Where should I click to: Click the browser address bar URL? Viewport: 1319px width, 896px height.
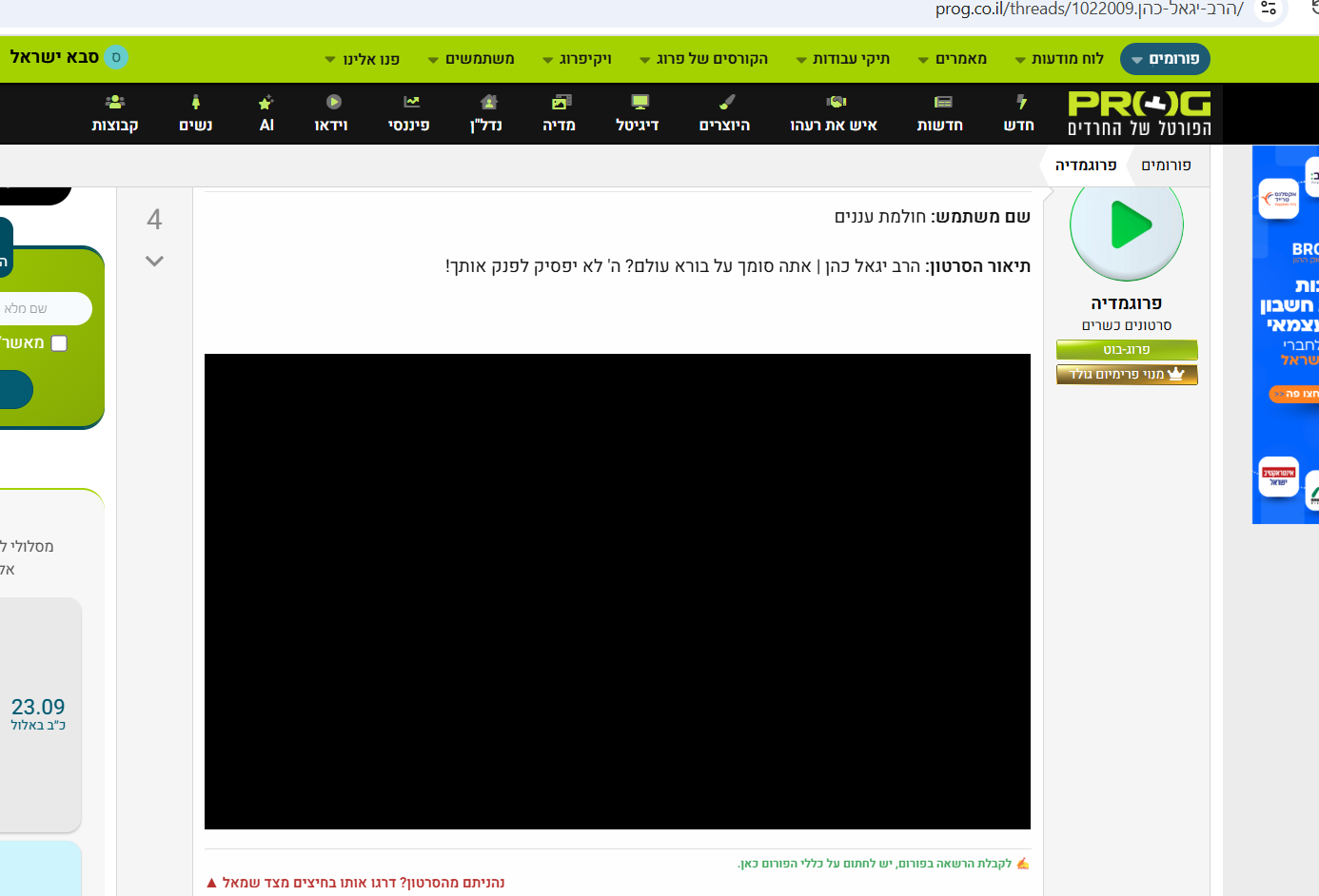1089,10
